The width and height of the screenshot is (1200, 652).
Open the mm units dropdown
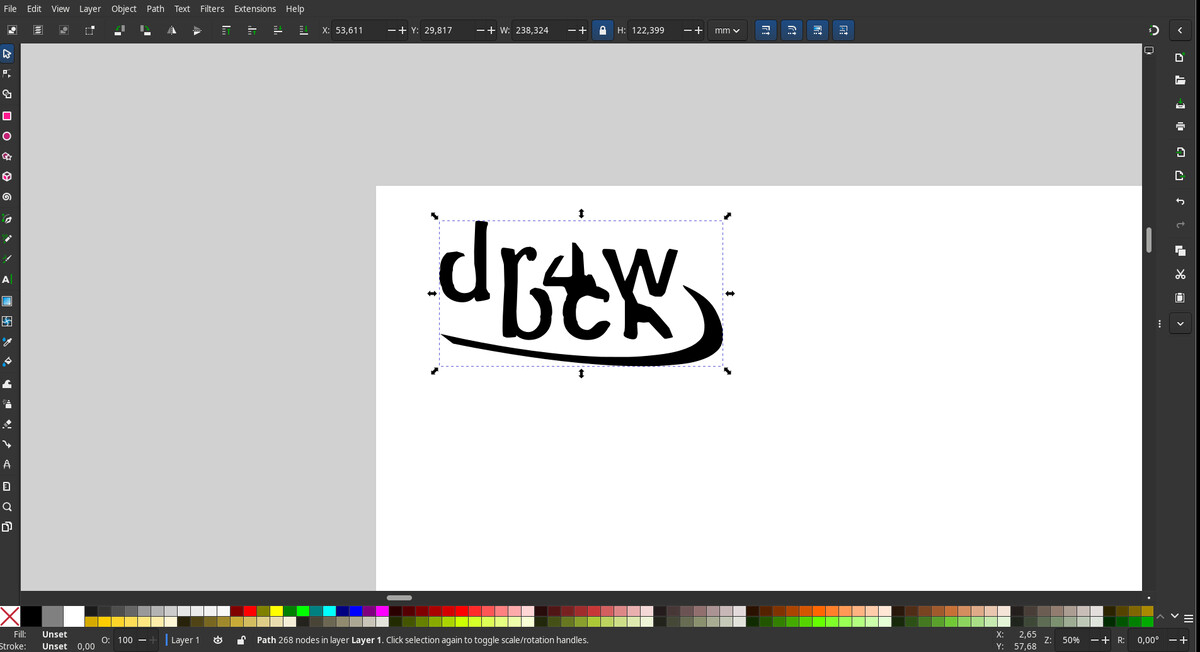(x=727, y=31)
